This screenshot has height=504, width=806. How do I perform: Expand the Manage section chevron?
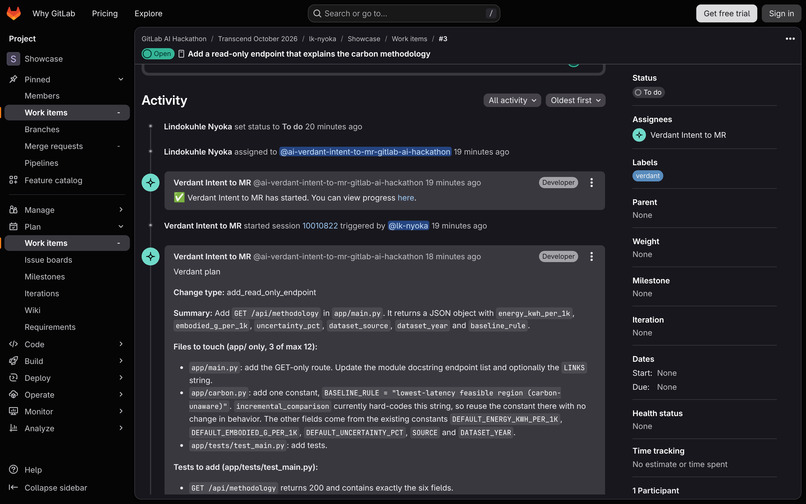point(121,210)
